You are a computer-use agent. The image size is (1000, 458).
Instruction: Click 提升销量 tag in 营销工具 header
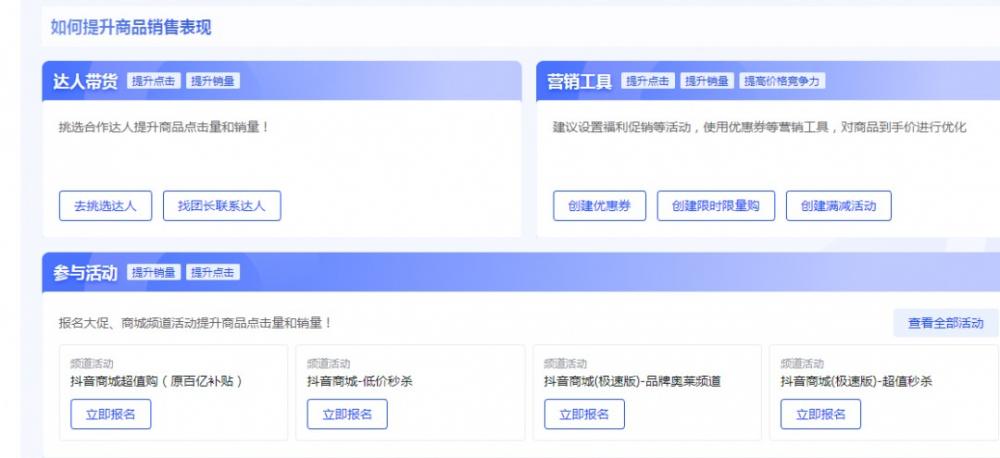707,81
